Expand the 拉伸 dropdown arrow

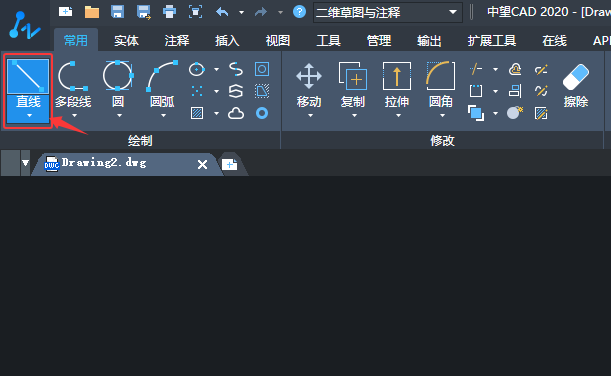click(398, 116)
